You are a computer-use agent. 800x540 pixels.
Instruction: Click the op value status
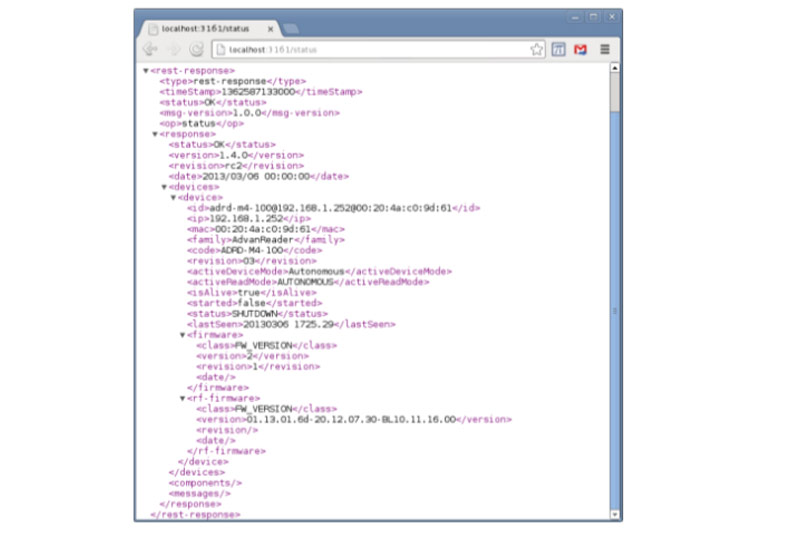199,124
